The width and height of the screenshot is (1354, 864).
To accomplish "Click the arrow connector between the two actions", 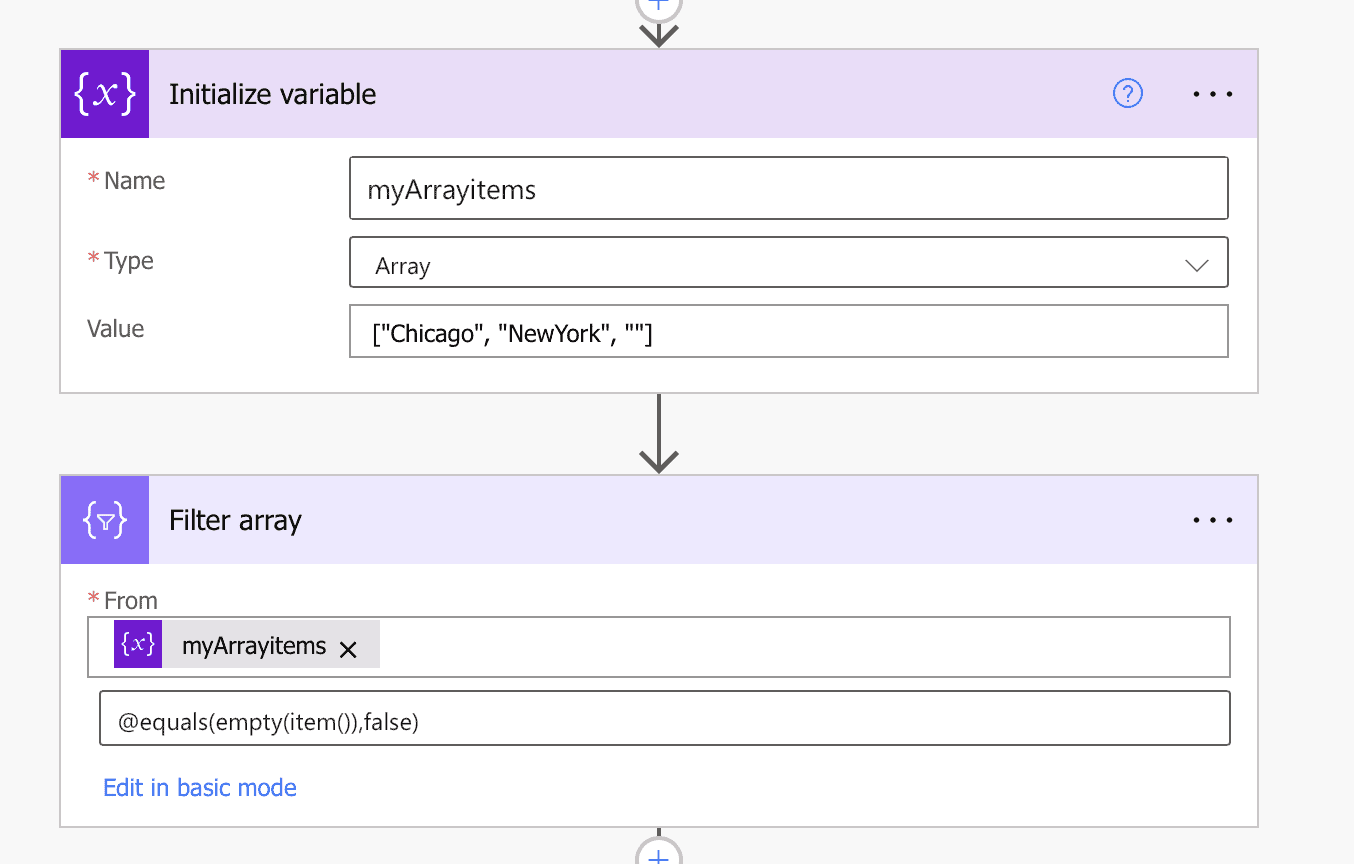I will coord(658,432).
